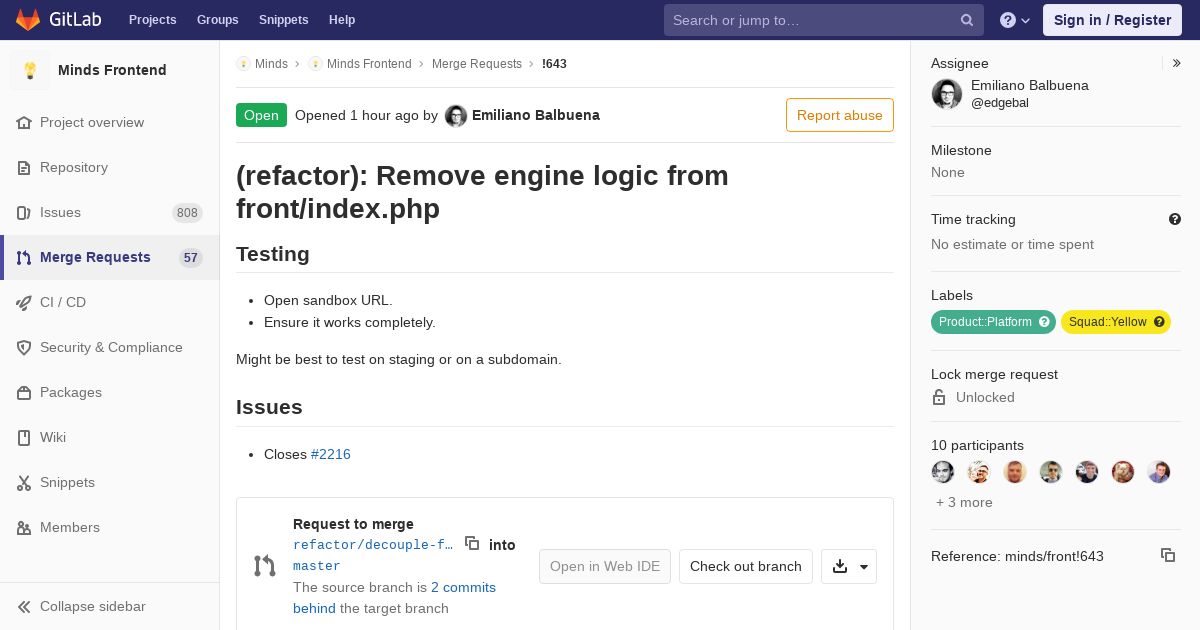Image resolution: width=1200 pixels, height=630 pixels.
Task: Collapse the sidebar using double chevron
Action: (x=24, y=606)
